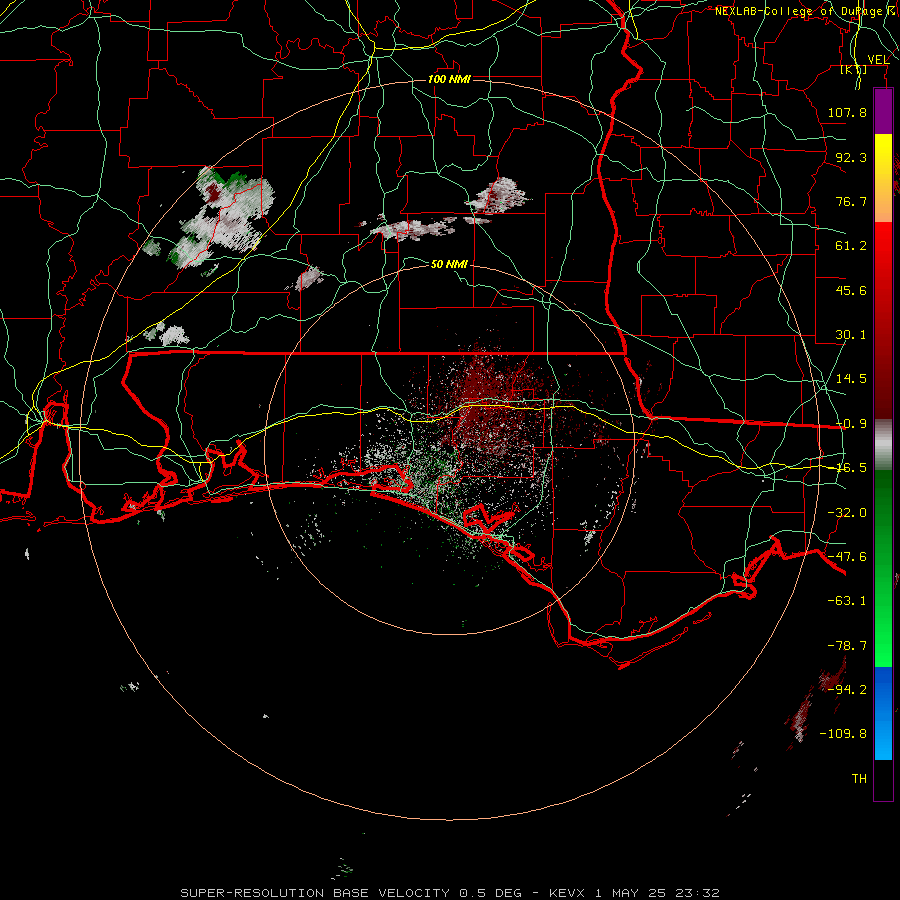900x900 pixels.
Task: Select the -78.7 legend value
Action: point(847,646)
